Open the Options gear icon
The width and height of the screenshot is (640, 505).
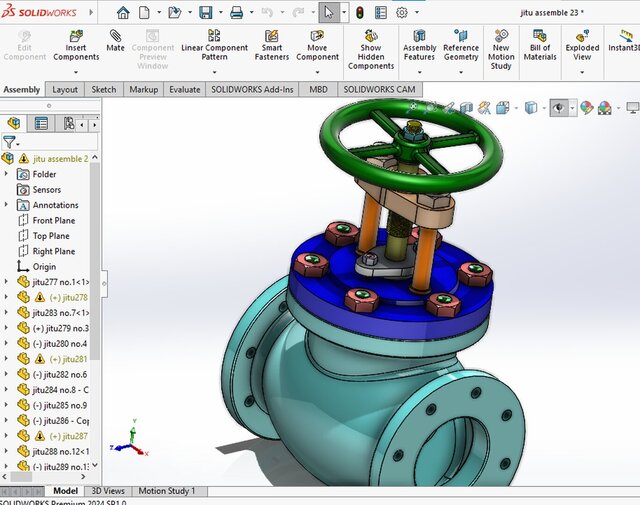(402, 13)
